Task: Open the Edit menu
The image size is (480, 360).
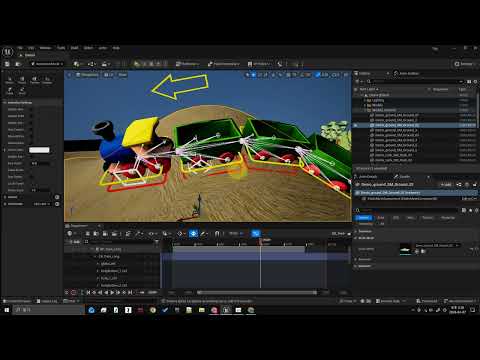Action: coord(31,48)
